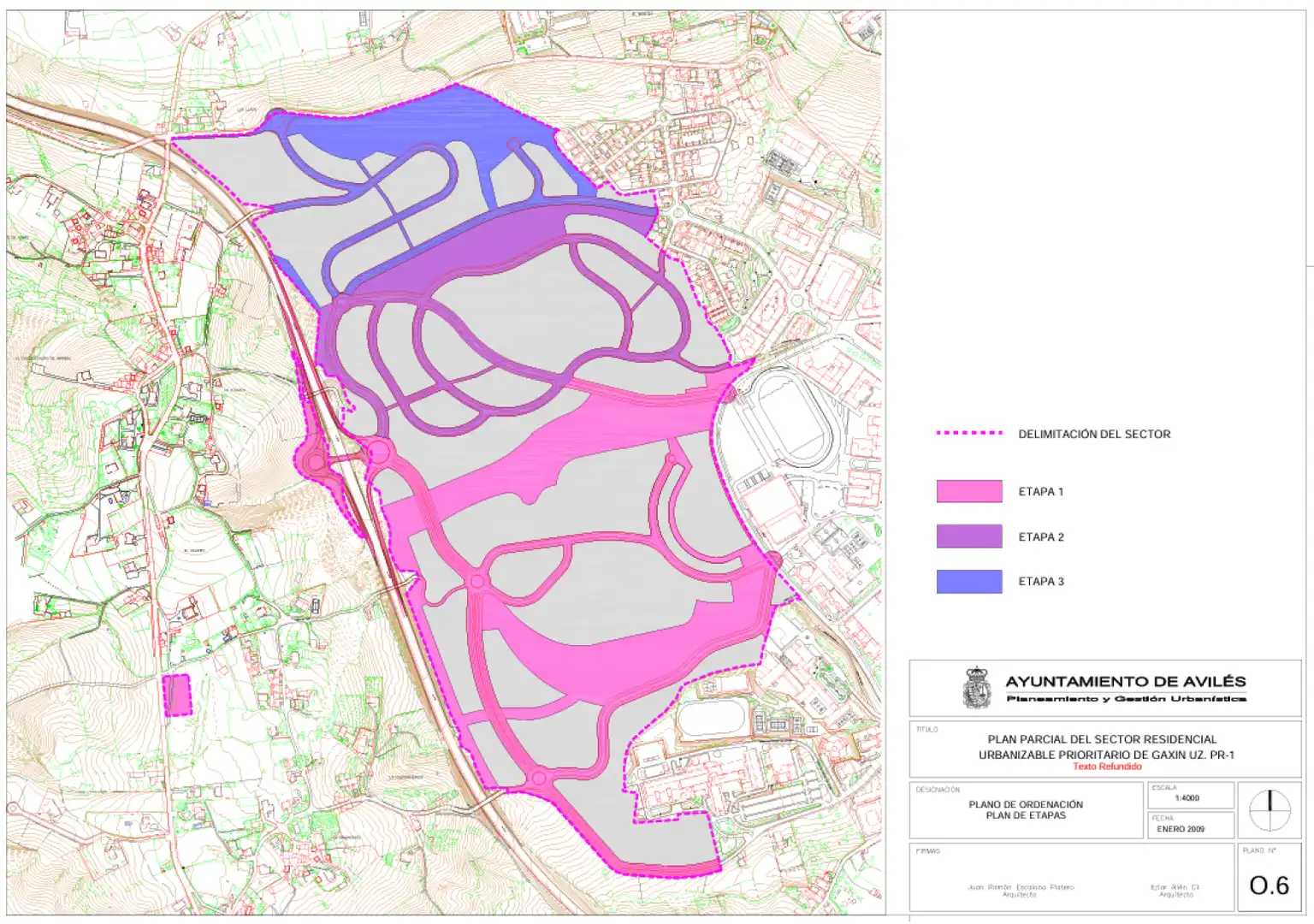
Task: Click 'URBANIZABLE PRIORITARIO DE GAXIN UZ. PR-1' line
Action: [1106, 755]
